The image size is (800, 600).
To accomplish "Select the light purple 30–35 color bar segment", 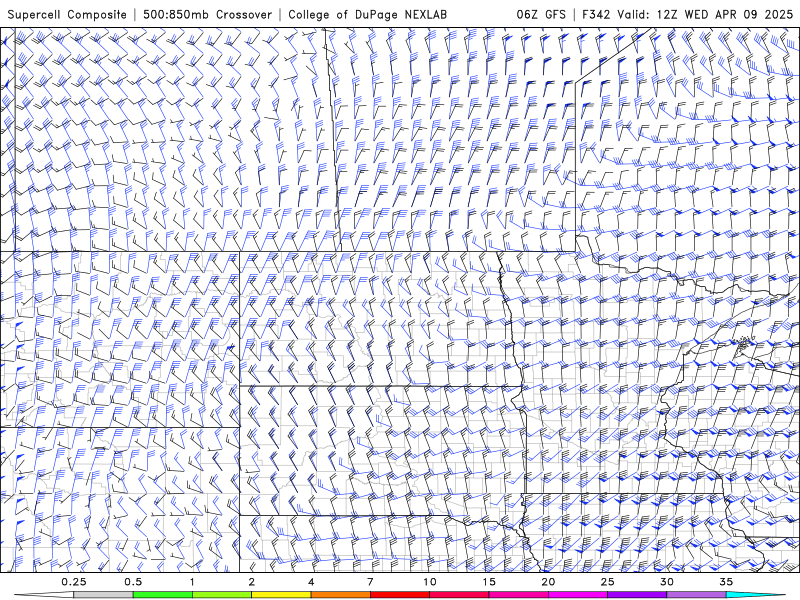I will pyautogui.click(x=696, y=595).
